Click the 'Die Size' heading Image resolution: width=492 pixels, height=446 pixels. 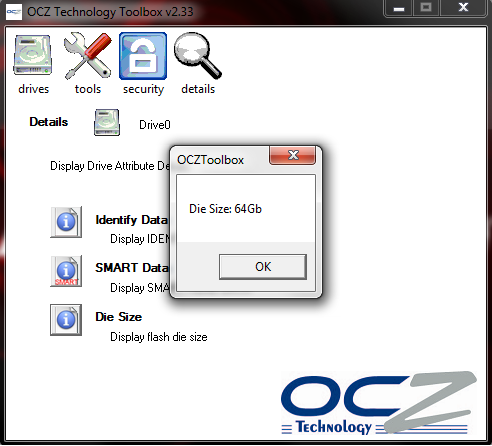119,317
